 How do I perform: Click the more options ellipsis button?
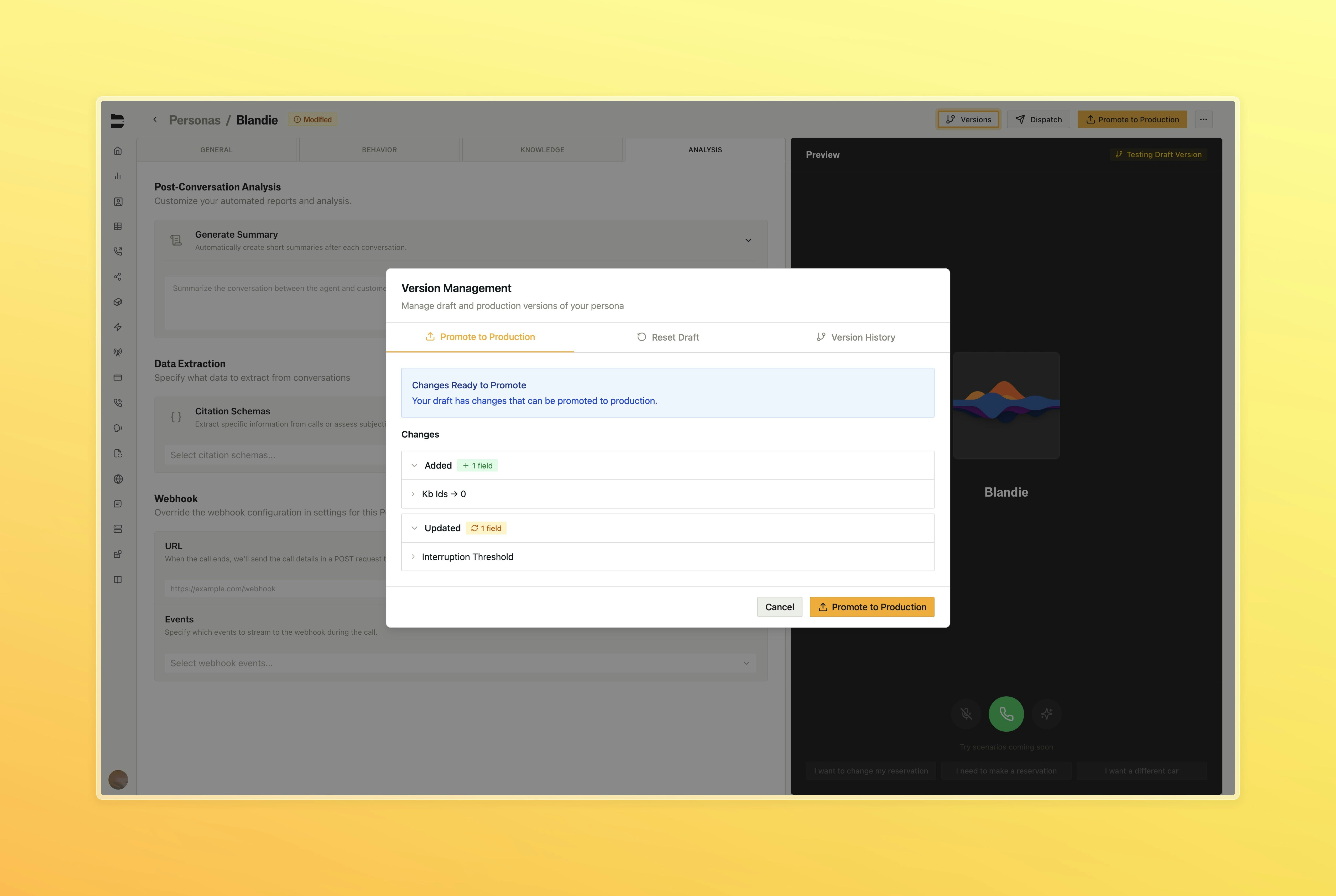tap(1203, 119)
